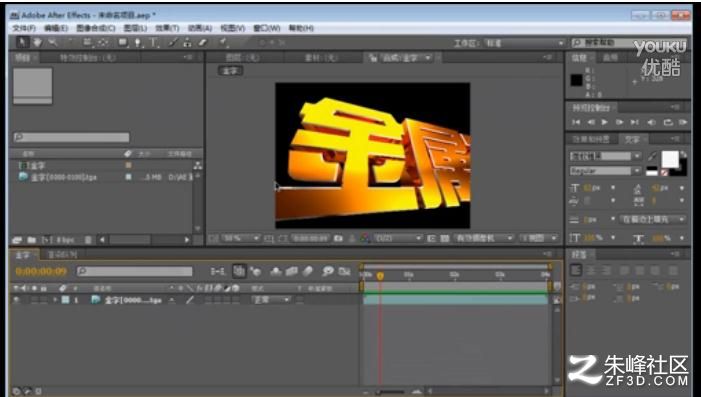Select the Horizontal Type tool
The image size is (701, 397).
click(x=154, y=43)
